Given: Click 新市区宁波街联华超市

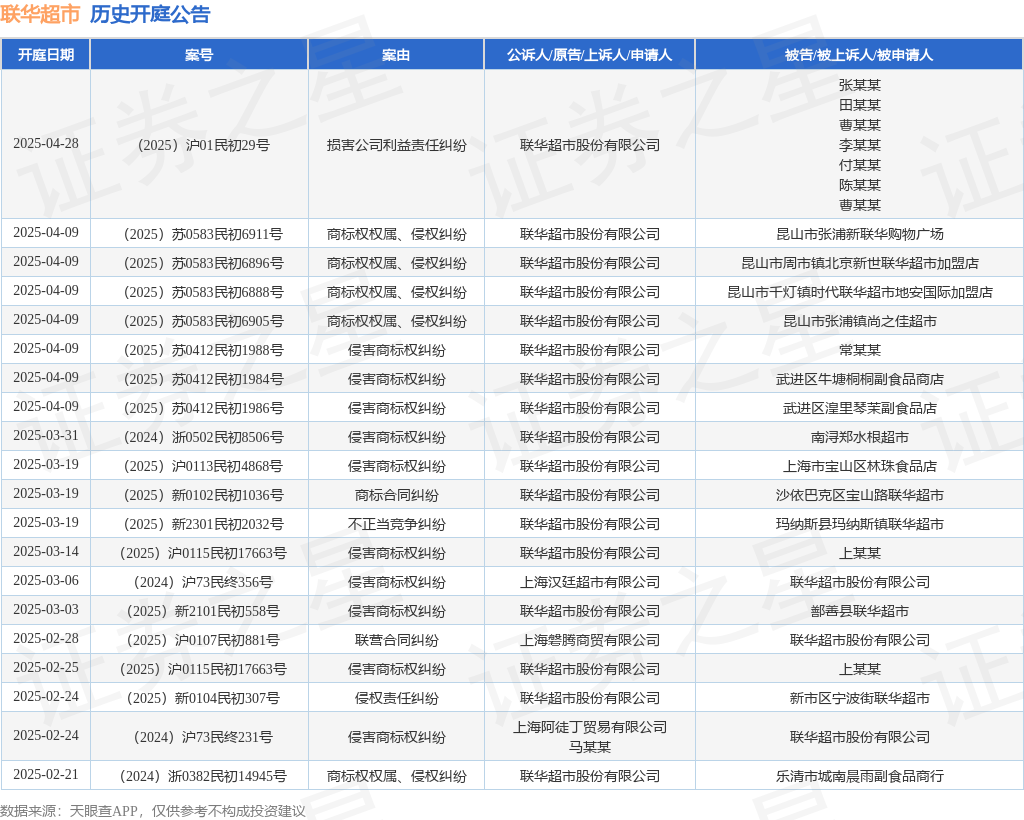Looking at the screenshot, I should pyautogui.click(x=859, y=699).
